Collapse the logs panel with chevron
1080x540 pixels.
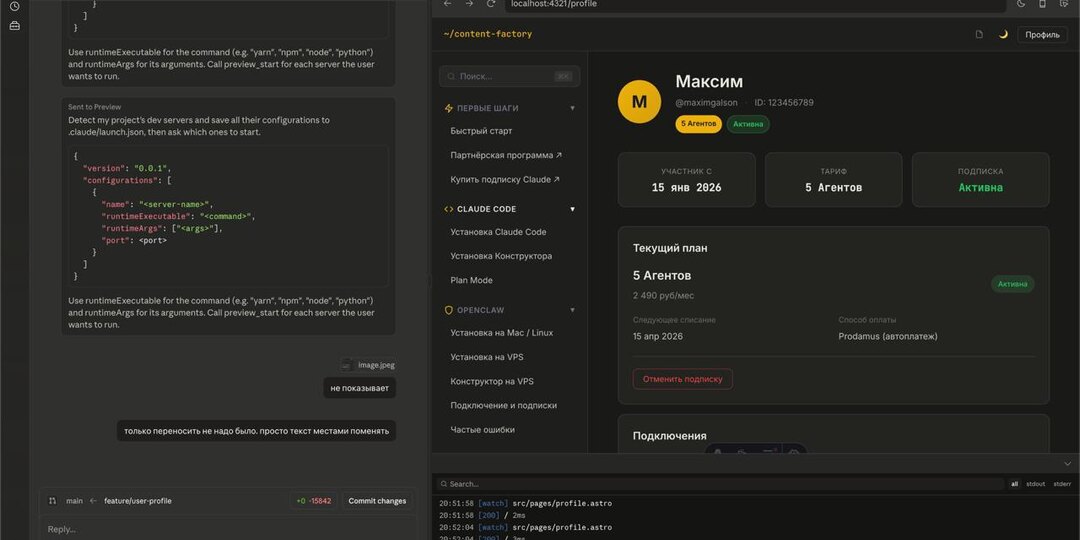[x=1068, y=464]
